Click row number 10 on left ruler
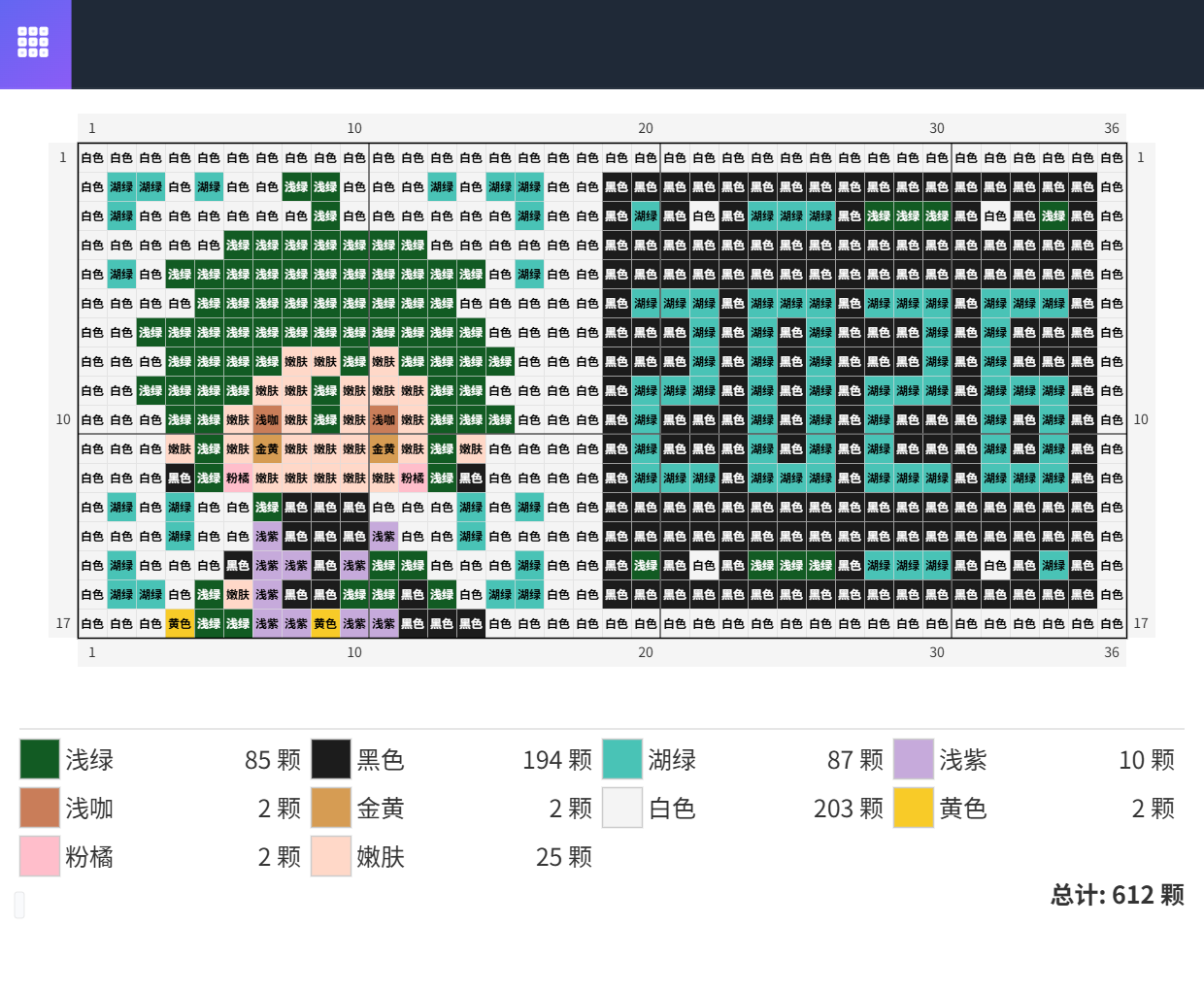Image resolution: width=1204 pixels, height=991 pixels. 63,419
